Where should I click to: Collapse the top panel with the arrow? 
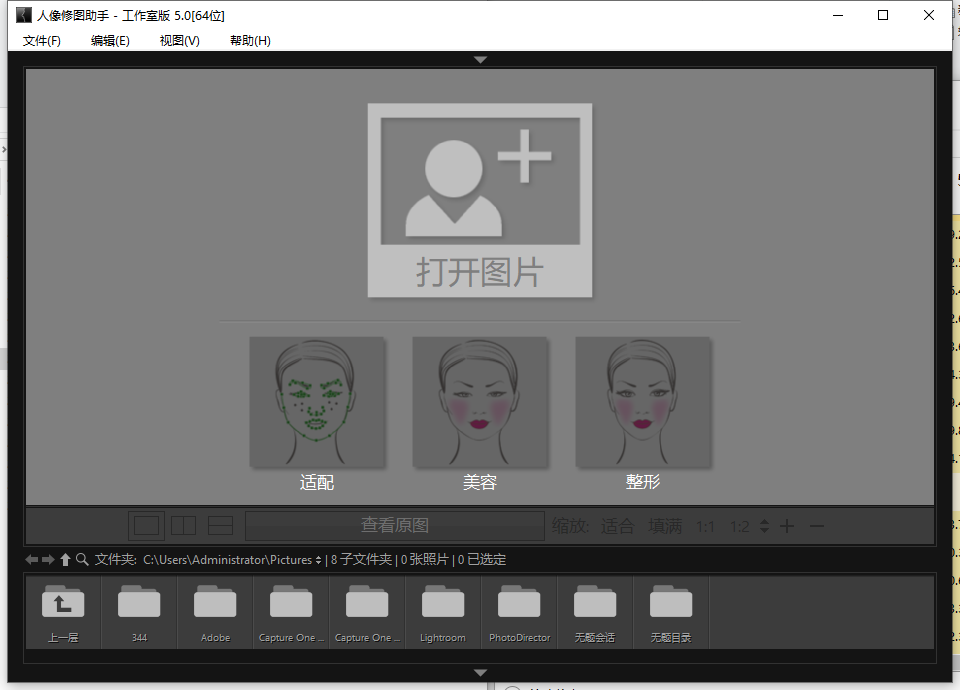pos(480,59)
